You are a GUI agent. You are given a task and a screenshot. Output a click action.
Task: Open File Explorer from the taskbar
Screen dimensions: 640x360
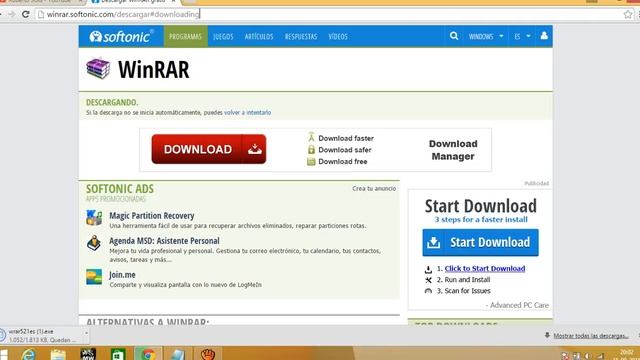pos(58,354)
